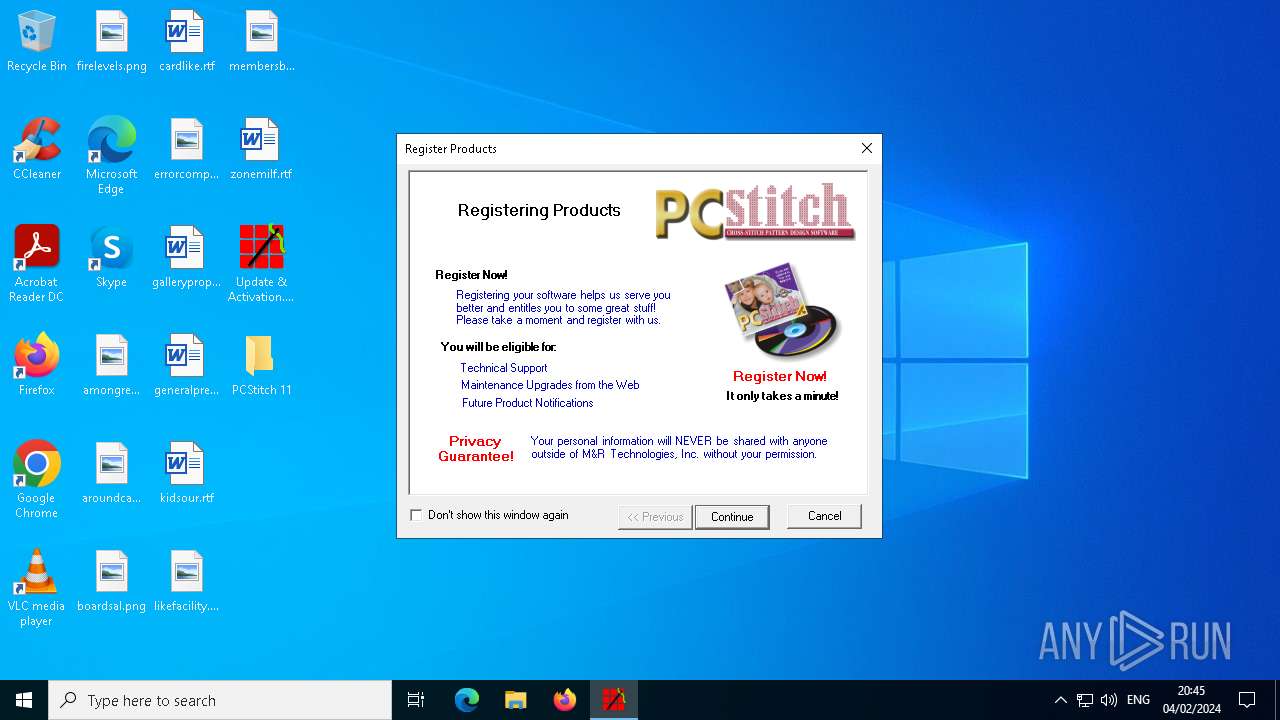Open Acrobat Reader DC shortcut
Image resolution: width=1280 pixels, height=720 pixels.
[37, 264]
